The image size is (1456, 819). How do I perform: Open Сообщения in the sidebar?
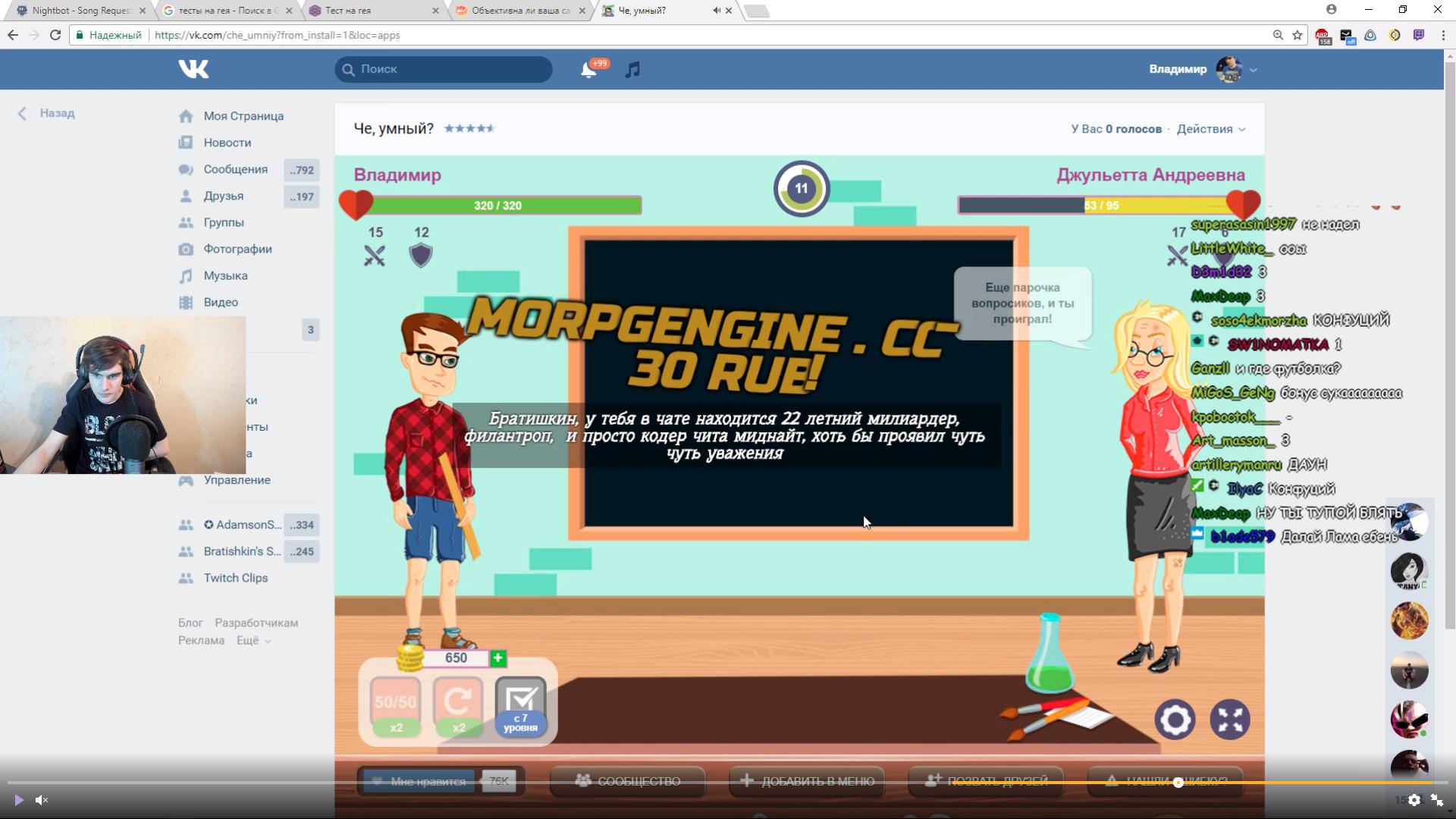pos(235,169)
